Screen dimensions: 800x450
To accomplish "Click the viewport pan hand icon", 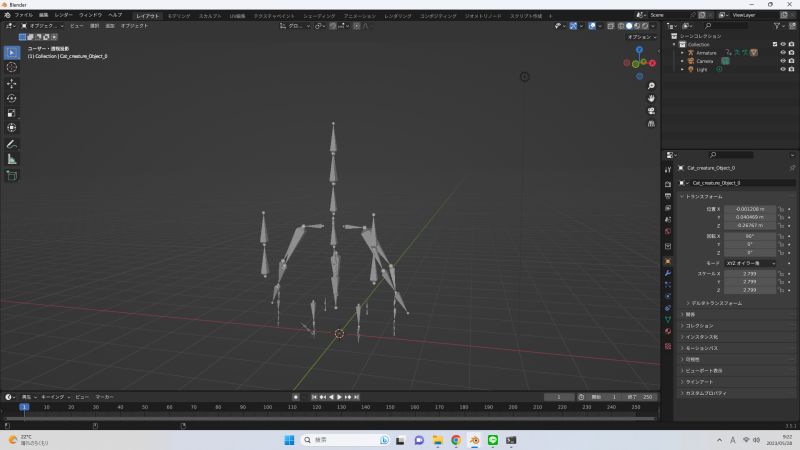I will pyautogui.click(x=651, y=98).
